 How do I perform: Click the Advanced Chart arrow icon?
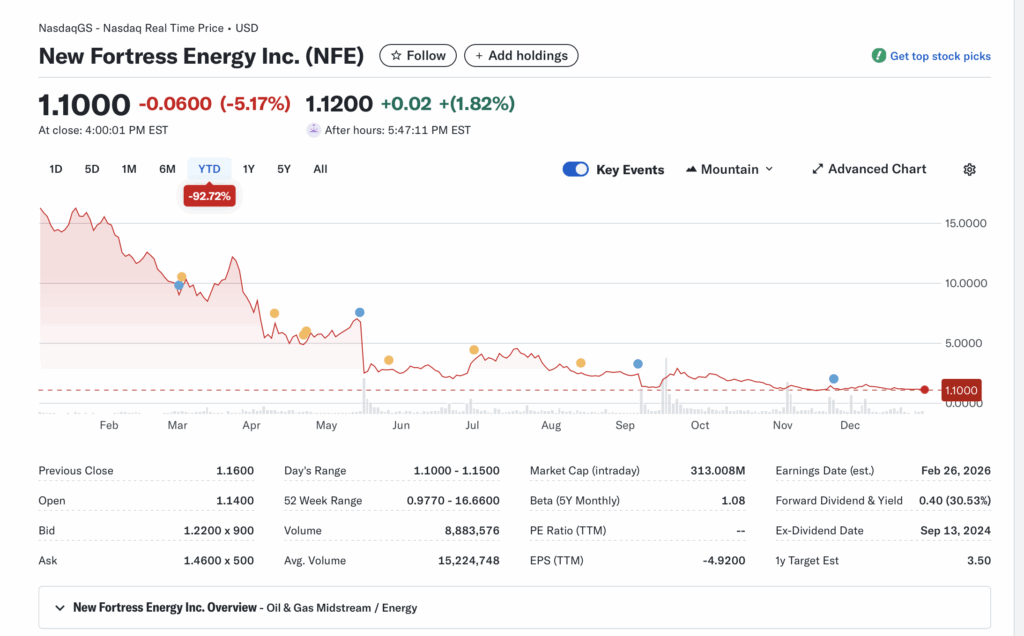pos(817,169)
